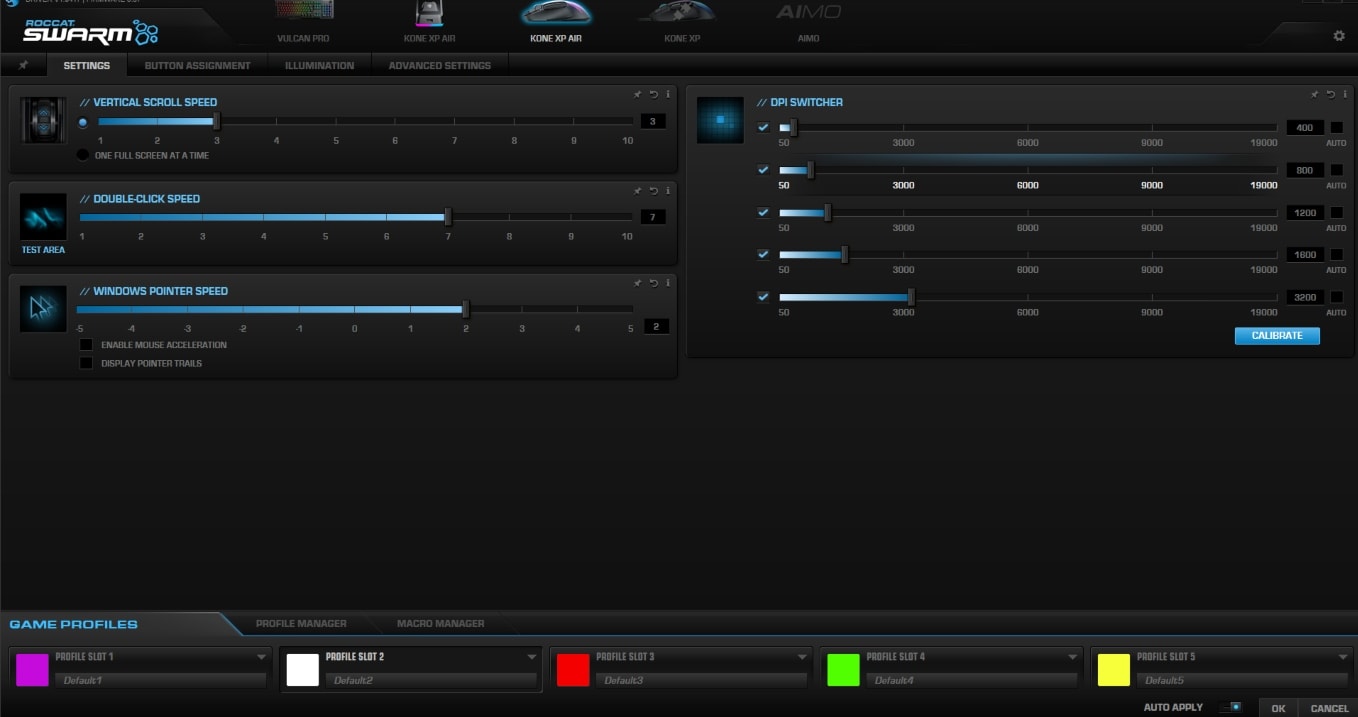This screenshot has height=717, width=1358.
Task: Click the Double-Click Speed value box
Action: pyautogui.click(x=652, y=217)
